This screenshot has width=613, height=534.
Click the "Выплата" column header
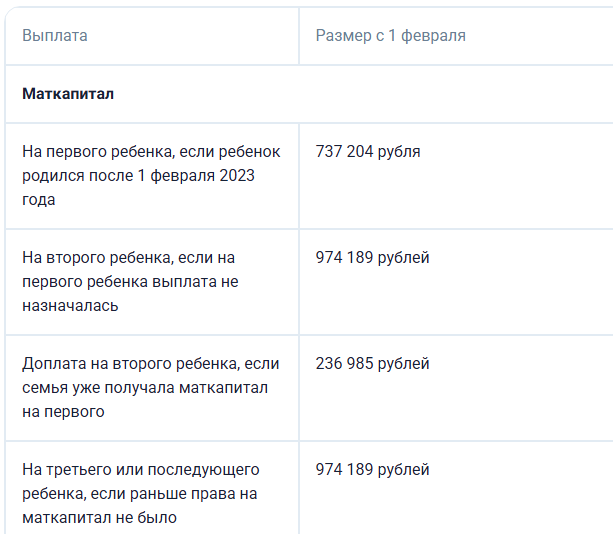pos(55,36)
